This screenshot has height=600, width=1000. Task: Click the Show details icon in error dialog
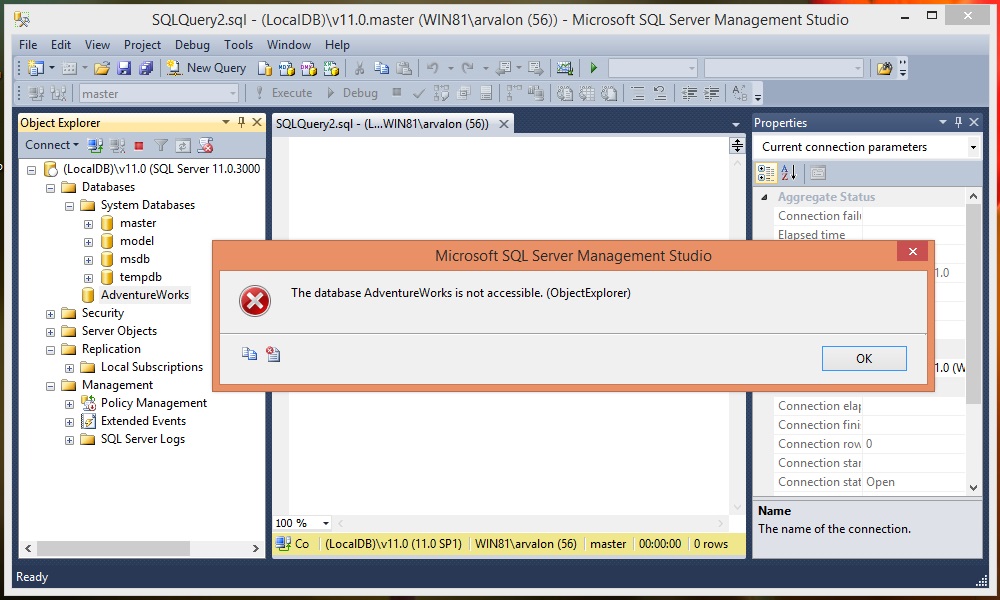tap(274, 353)
